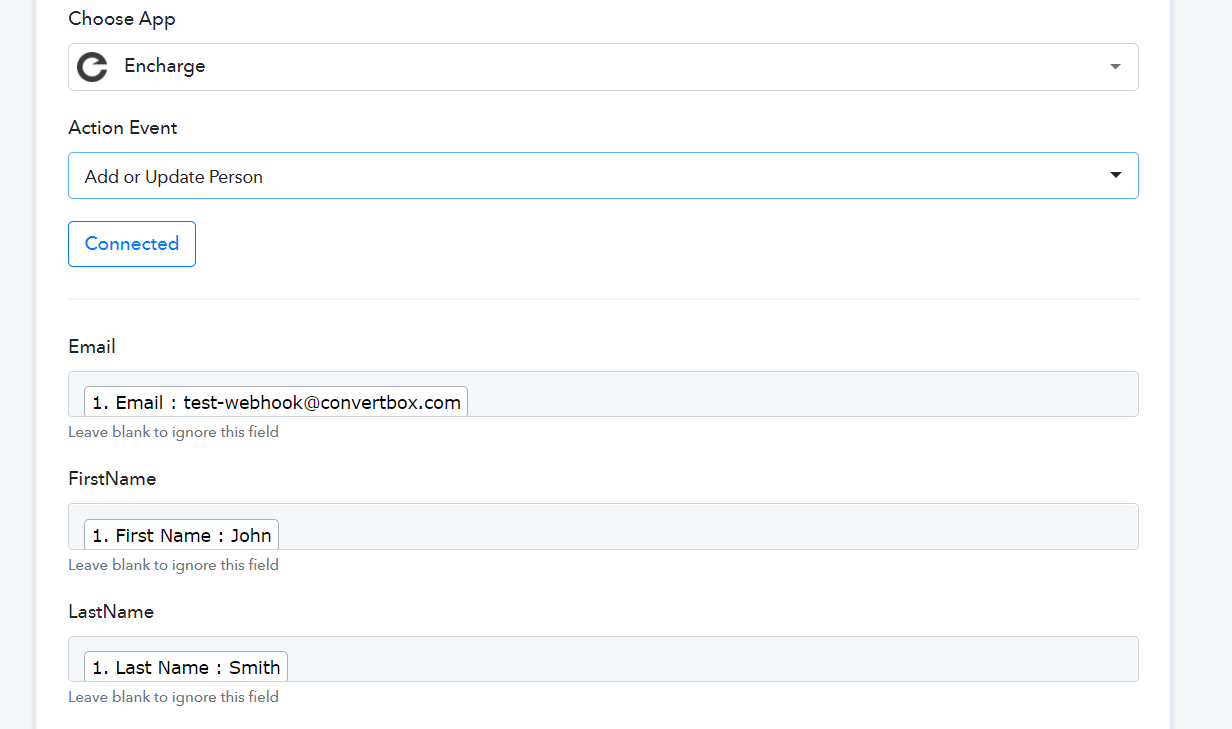Select the FirstName input field
Viewport: 1232px width, 729px height.
603,526
